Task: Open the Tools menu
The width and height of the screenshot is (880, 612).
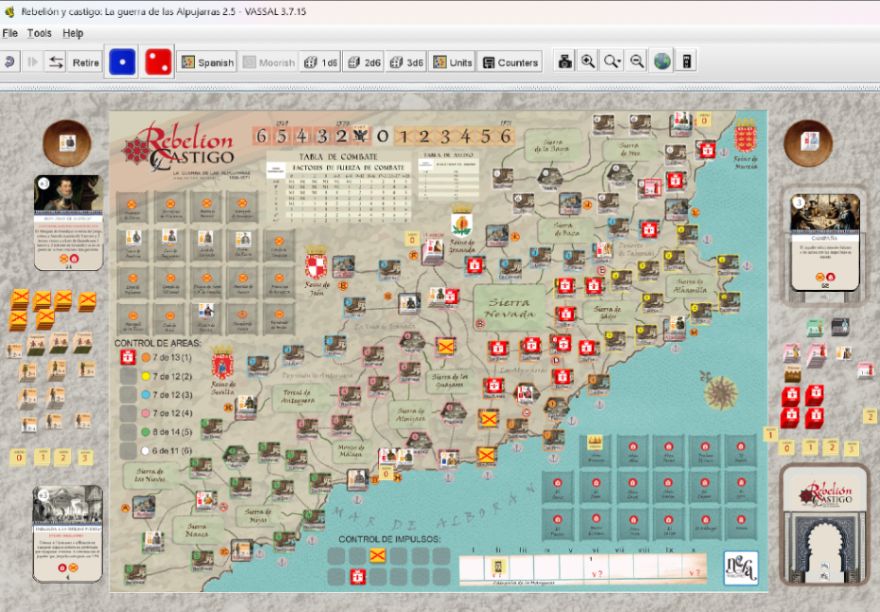Action: pyautogui.click(x=39, y=33)
